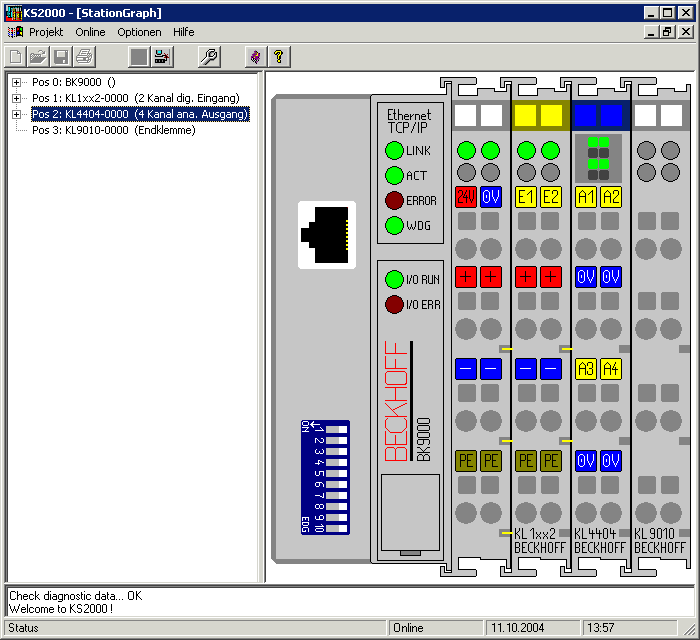Toggle DIP switch 5 on address block
Screen dimensions: 700x640
[x=336, y=474]
